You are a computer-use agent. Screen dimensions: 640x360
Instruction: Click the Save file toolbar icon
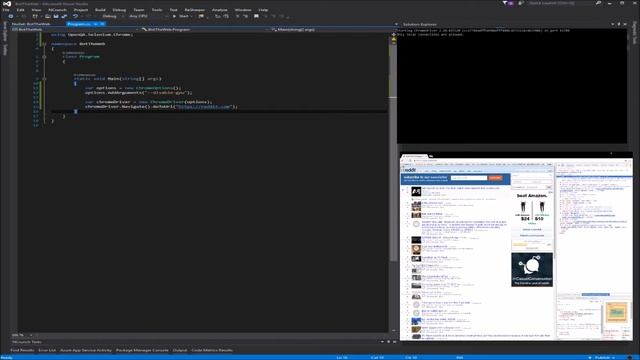(x=56, y=16)
